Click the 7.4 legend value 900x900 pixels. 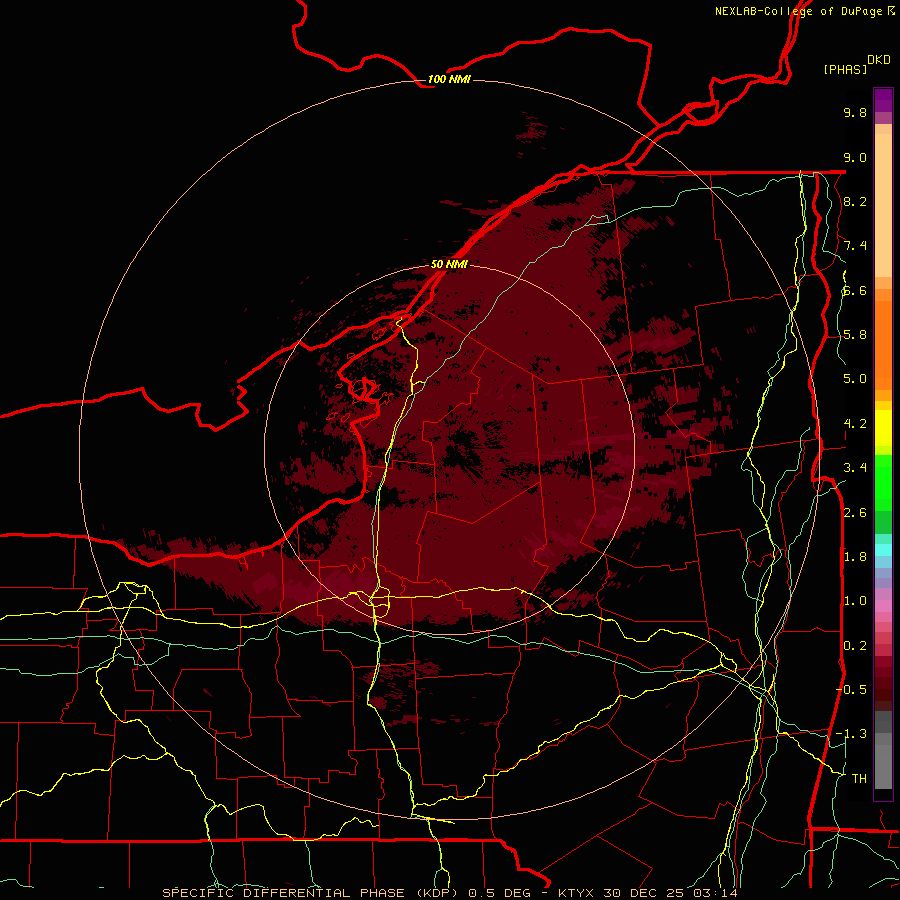point(855,246)
